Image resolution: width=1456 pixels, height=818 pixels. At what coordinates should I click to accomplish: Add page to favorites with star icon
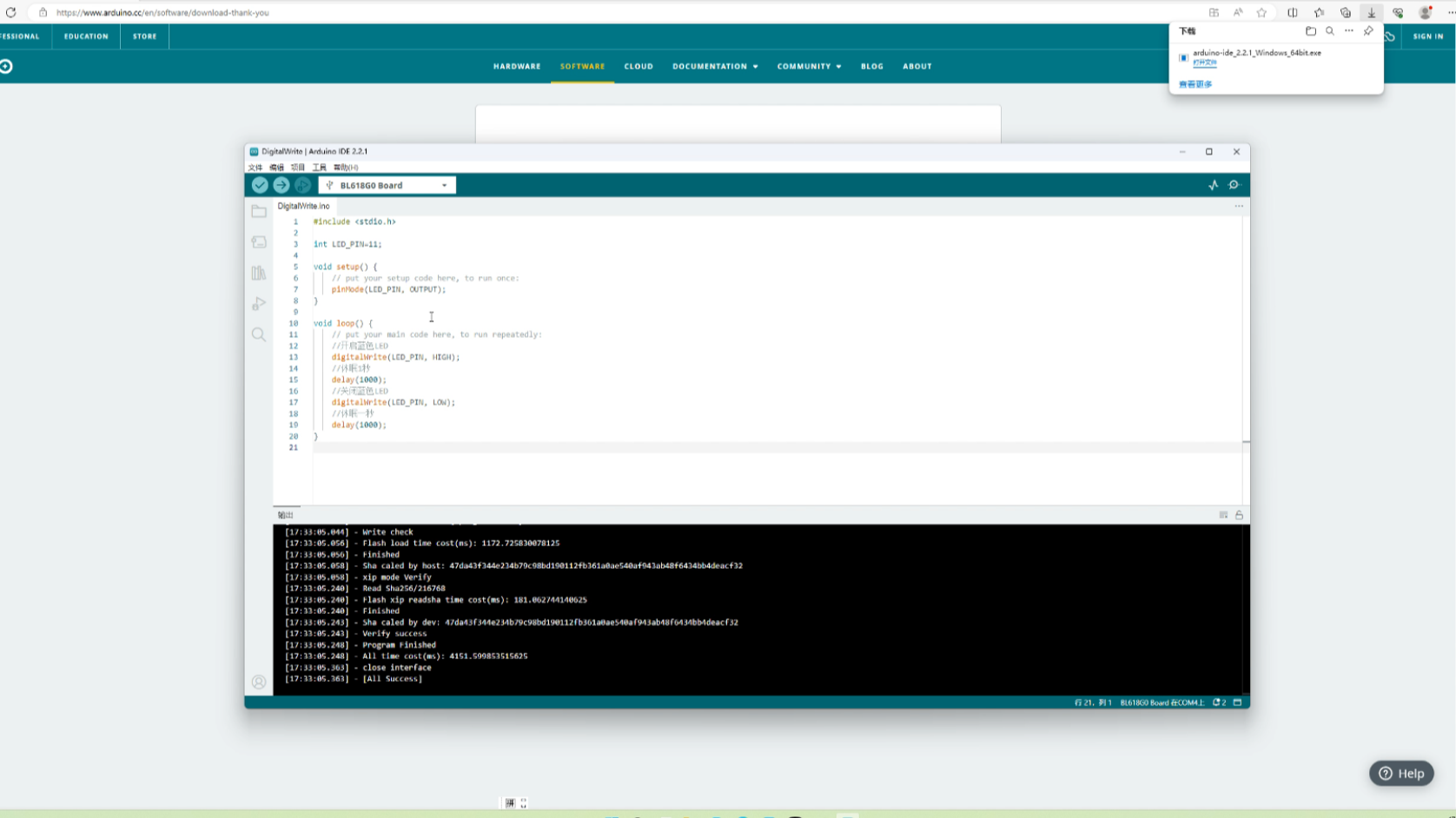(x=1261, y=12)
